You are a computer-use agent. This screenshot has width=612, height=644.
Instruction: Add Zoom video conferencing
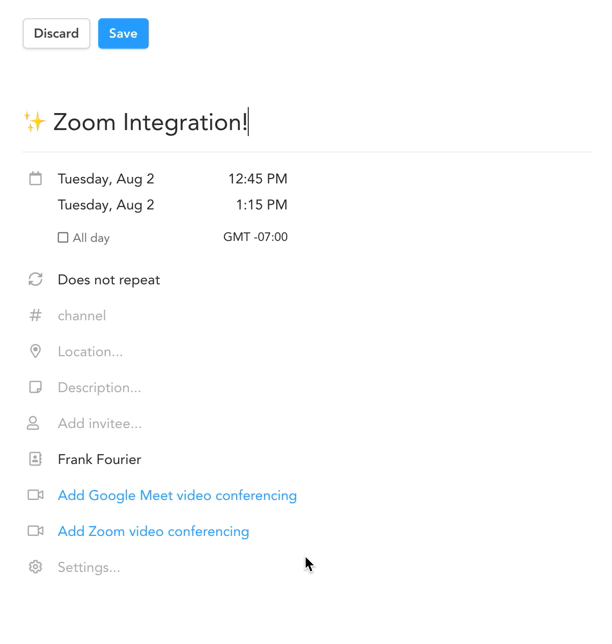click(x=153, y=532)
